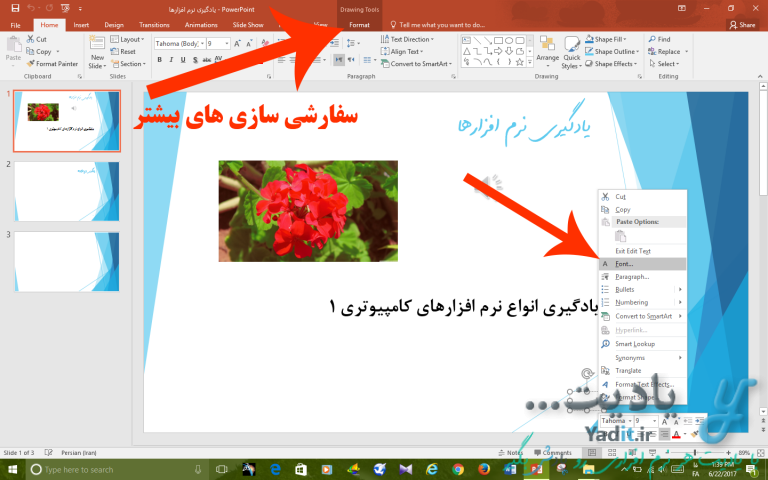Switch to the Transitions tab

[x=154, y=25]
